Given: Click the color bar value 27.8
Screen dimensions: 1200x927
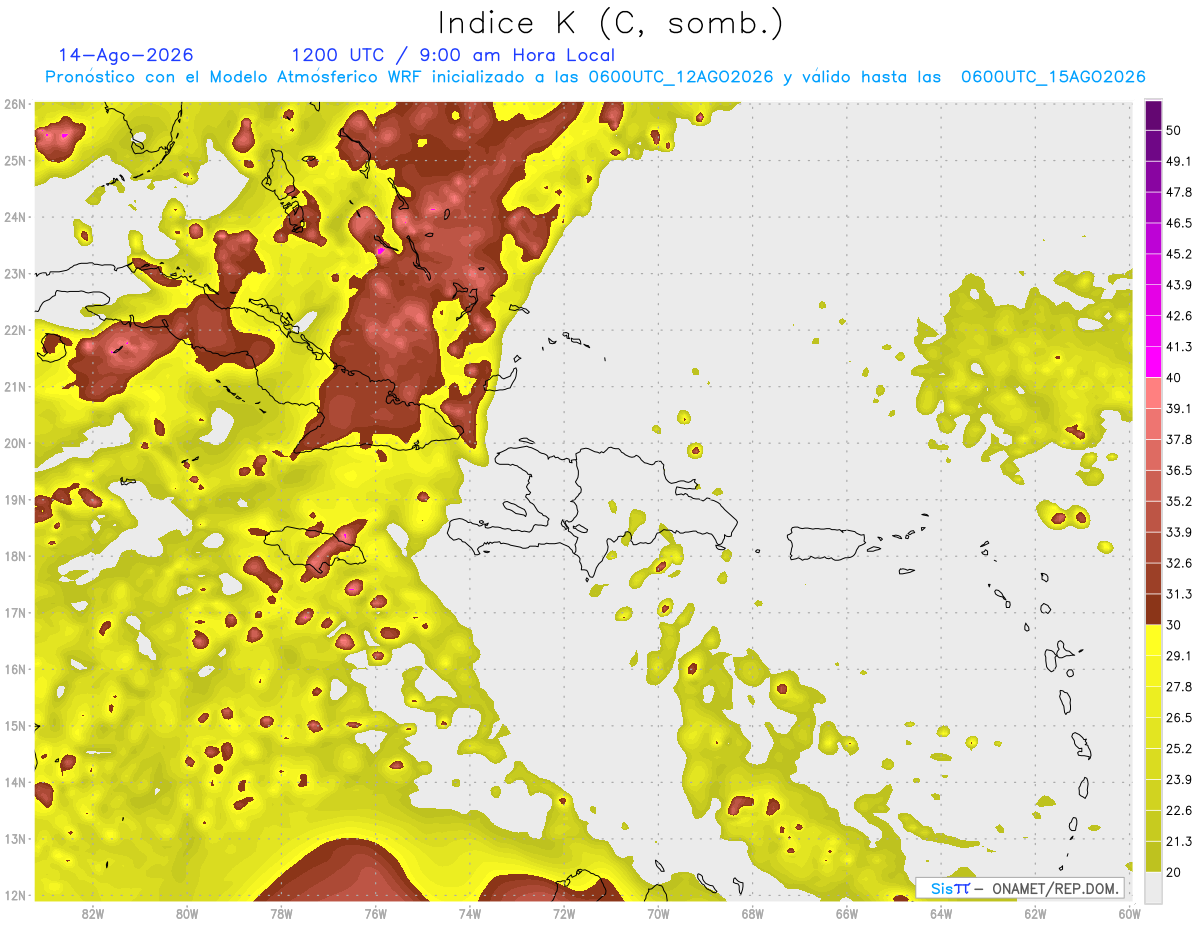Looking at the screenshot, I should 1179,686.
